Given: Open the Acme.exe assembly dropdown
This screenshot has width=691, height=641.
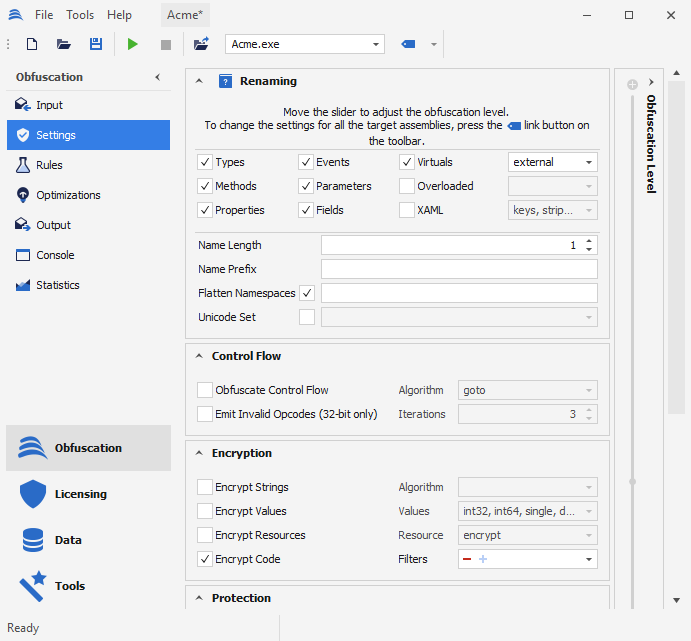Looking at the screenshot, I should (376, 44).
